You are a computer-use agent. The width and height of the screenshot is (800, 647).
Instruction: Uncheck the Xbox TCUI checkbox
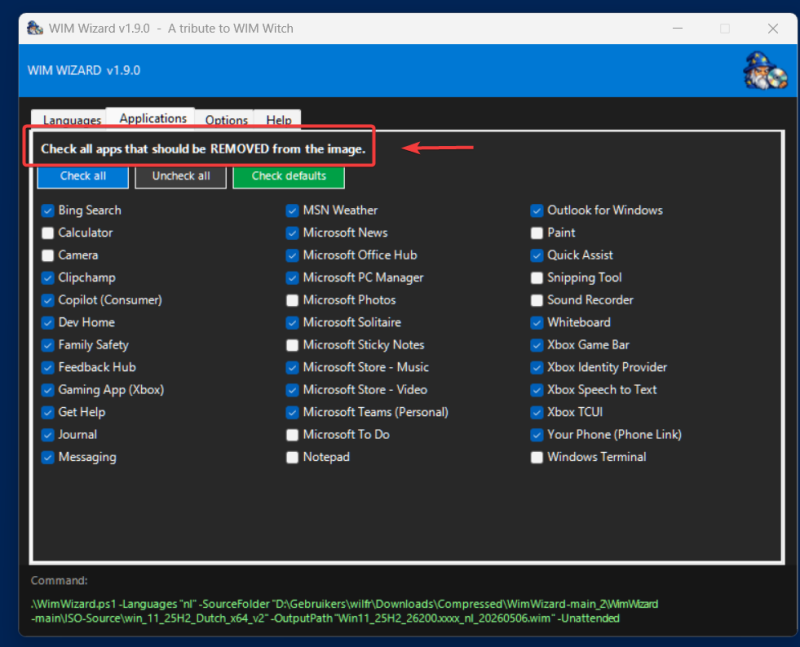(x=537, y=413)
